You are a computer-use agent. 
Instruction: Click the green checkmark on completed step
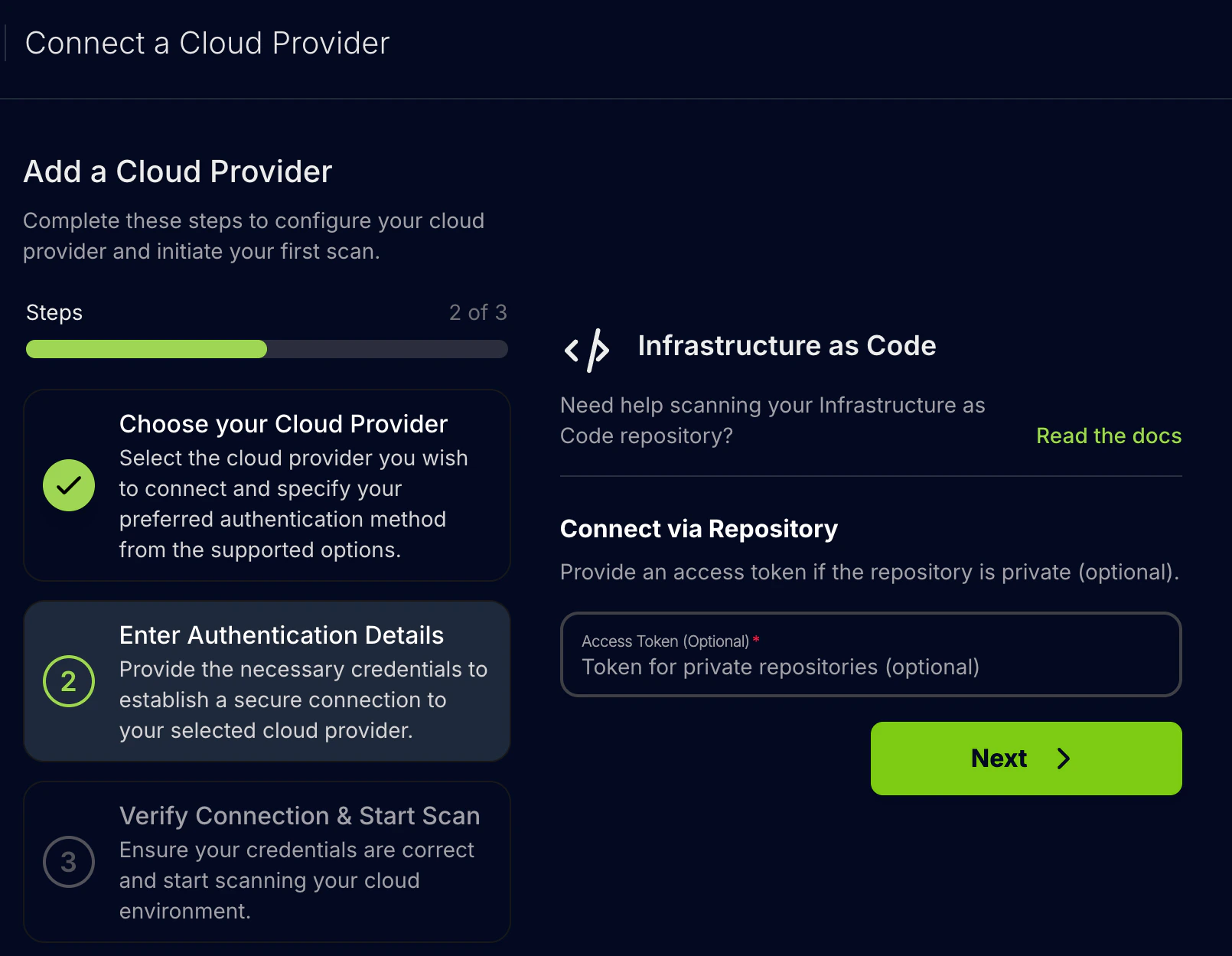[69, 485]
